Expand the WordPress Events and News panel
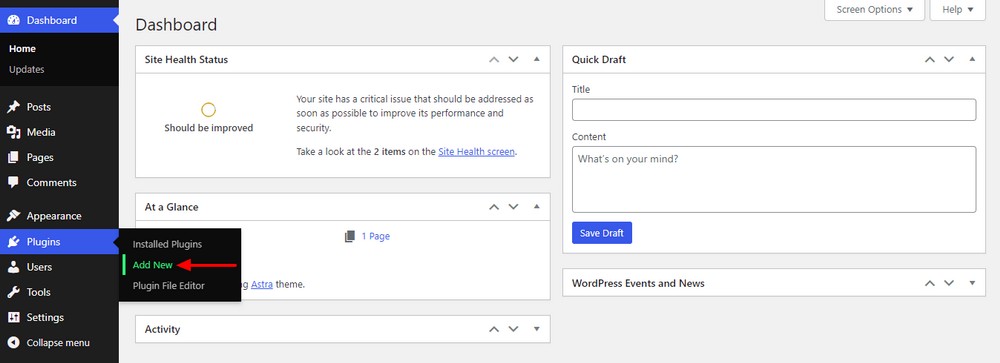The height and width of the screenshot is (363, 1000). [972, 283]
